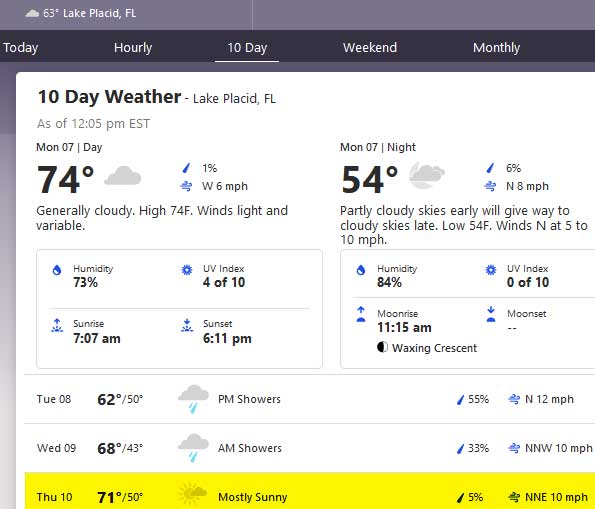This screenshot has height=509, width=595.
Task: Click the Sunset icon
Action: 187,325
